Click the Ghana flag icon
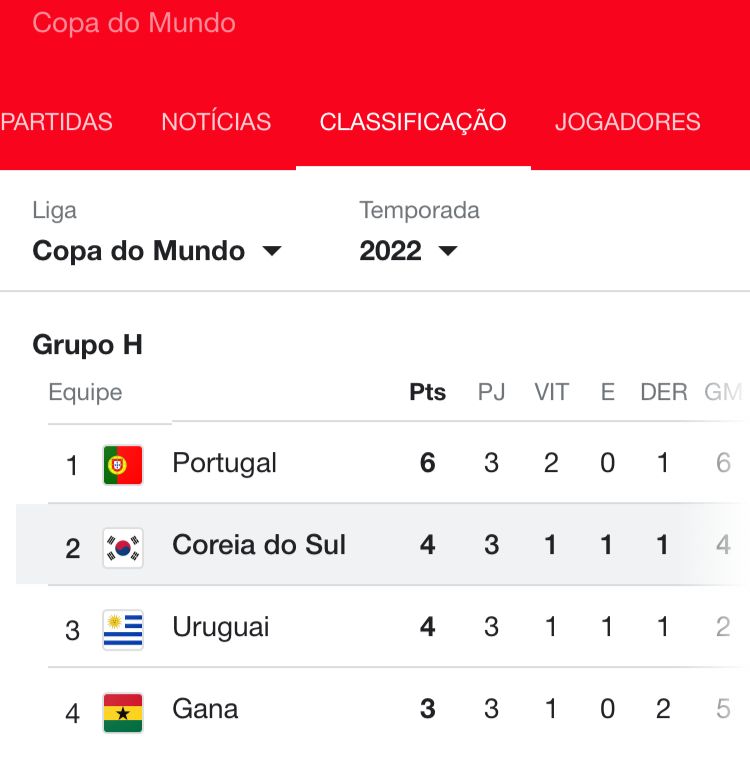This screenshot has height=764, width=750. [123, 712]
